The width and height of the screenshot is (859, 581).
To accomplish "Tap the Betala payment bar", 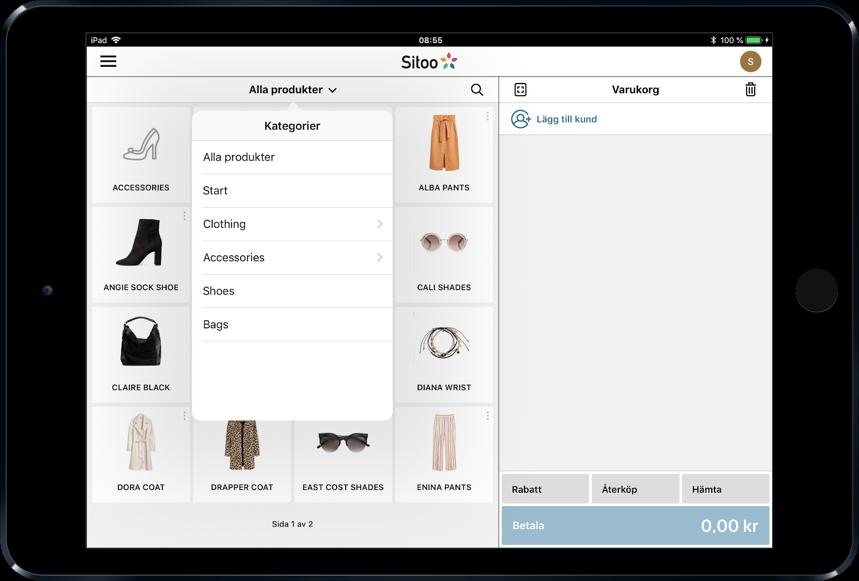I will pyautogui.click(x=635, y=526).
